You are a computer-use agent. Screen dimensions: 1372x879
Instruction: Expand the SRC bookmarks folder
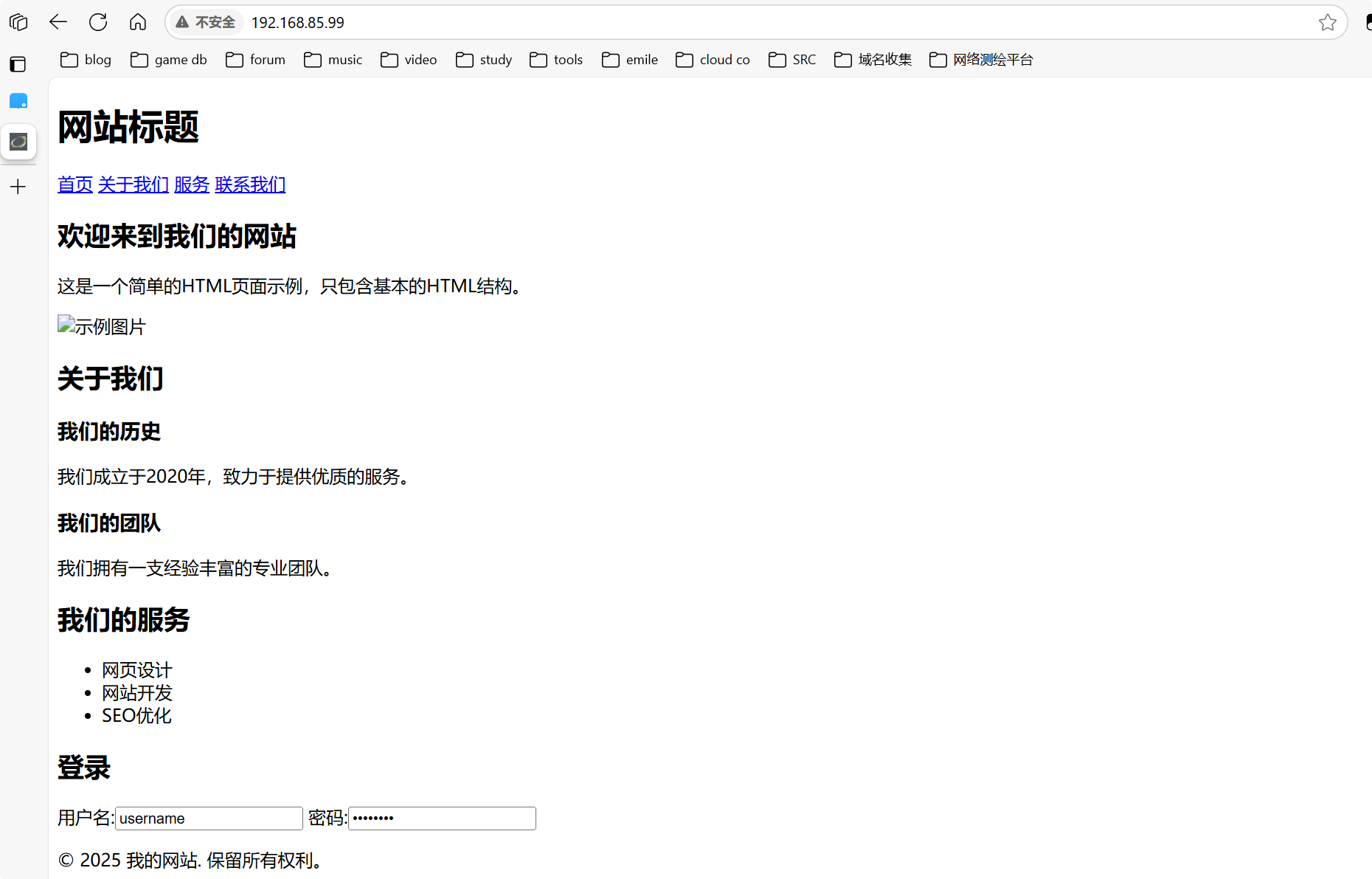click(792, 60)
